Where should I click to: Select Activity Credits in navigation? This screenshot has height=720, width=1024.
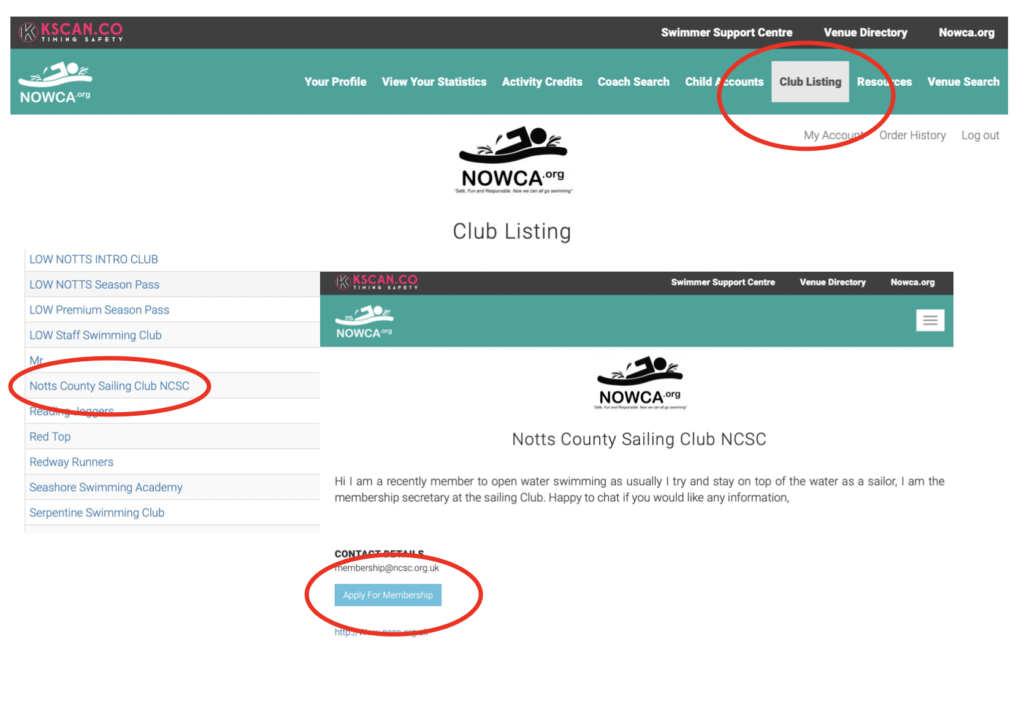542,82
